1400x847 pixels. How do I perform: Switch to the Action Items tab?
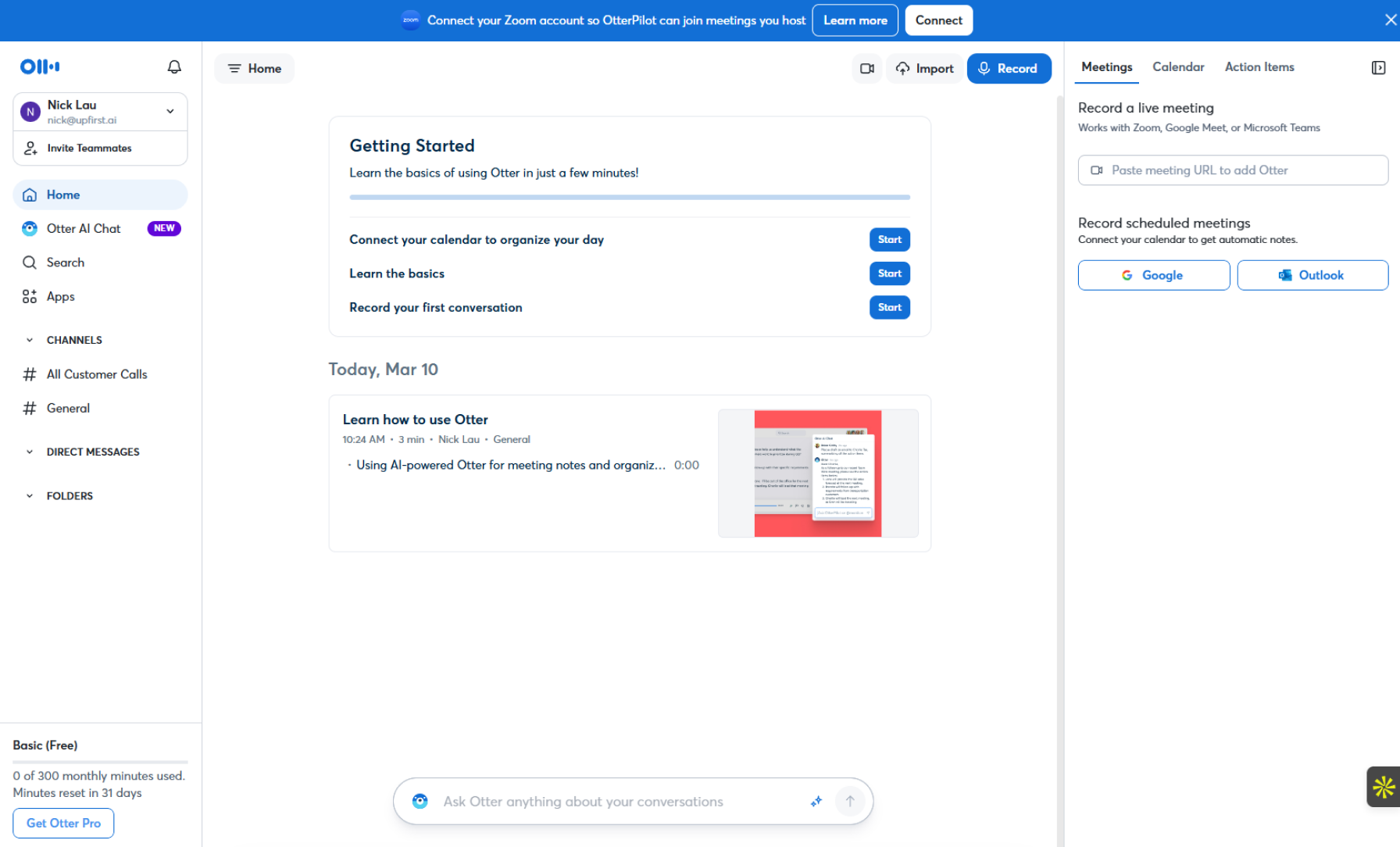pyautogui.click(x=1259, y=67)
